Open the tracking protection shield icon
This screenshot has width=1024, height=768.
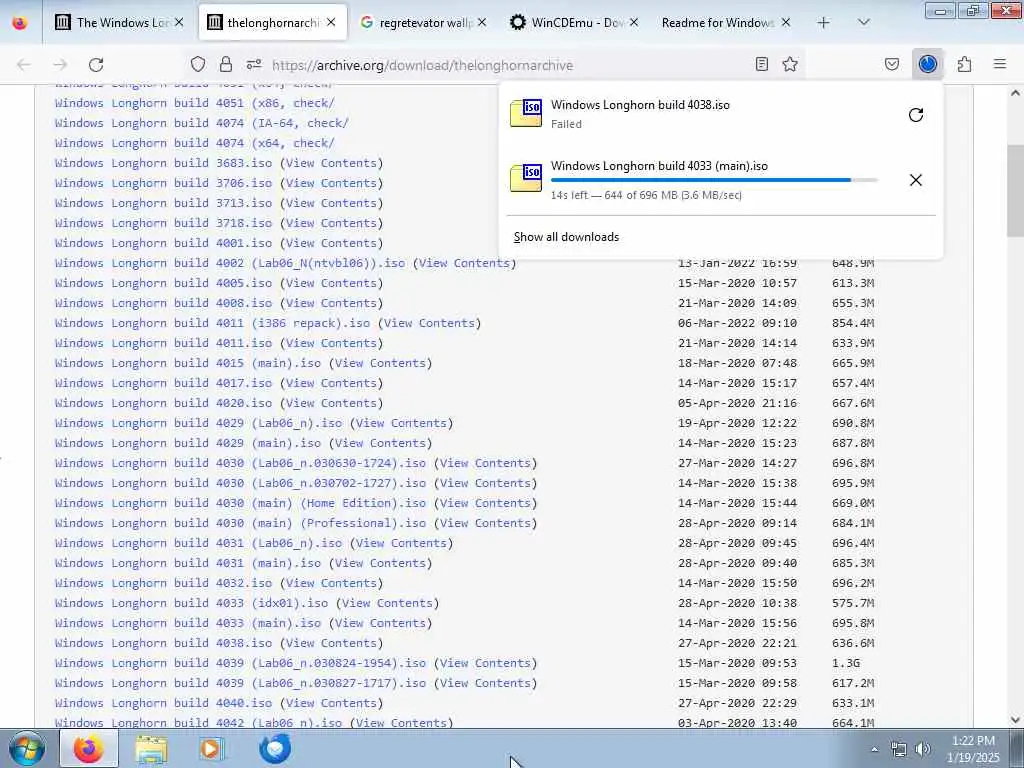198,65
